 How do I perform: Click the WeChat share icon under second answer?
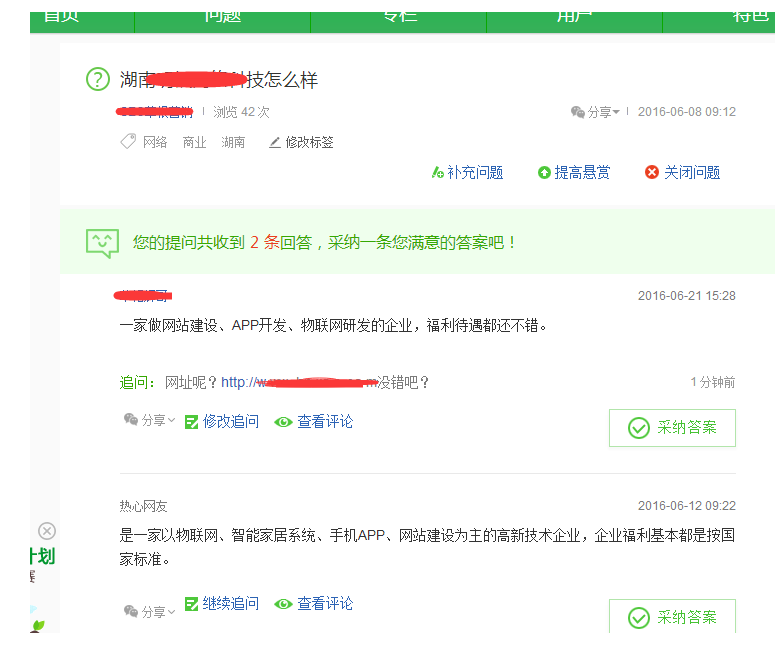point(130,611)
